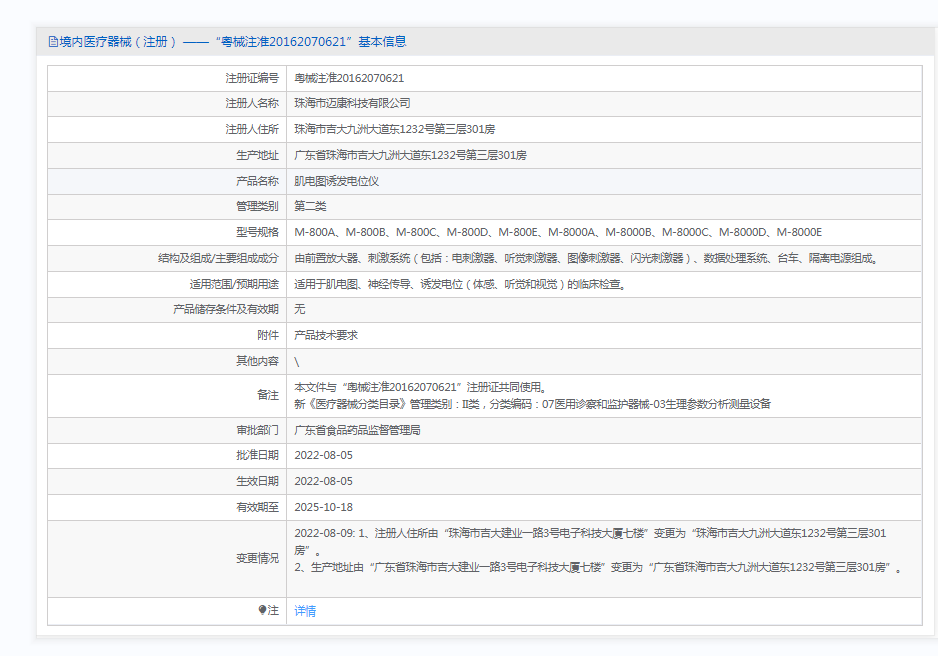Click the model specification list starting M-800A

[557, 232]
